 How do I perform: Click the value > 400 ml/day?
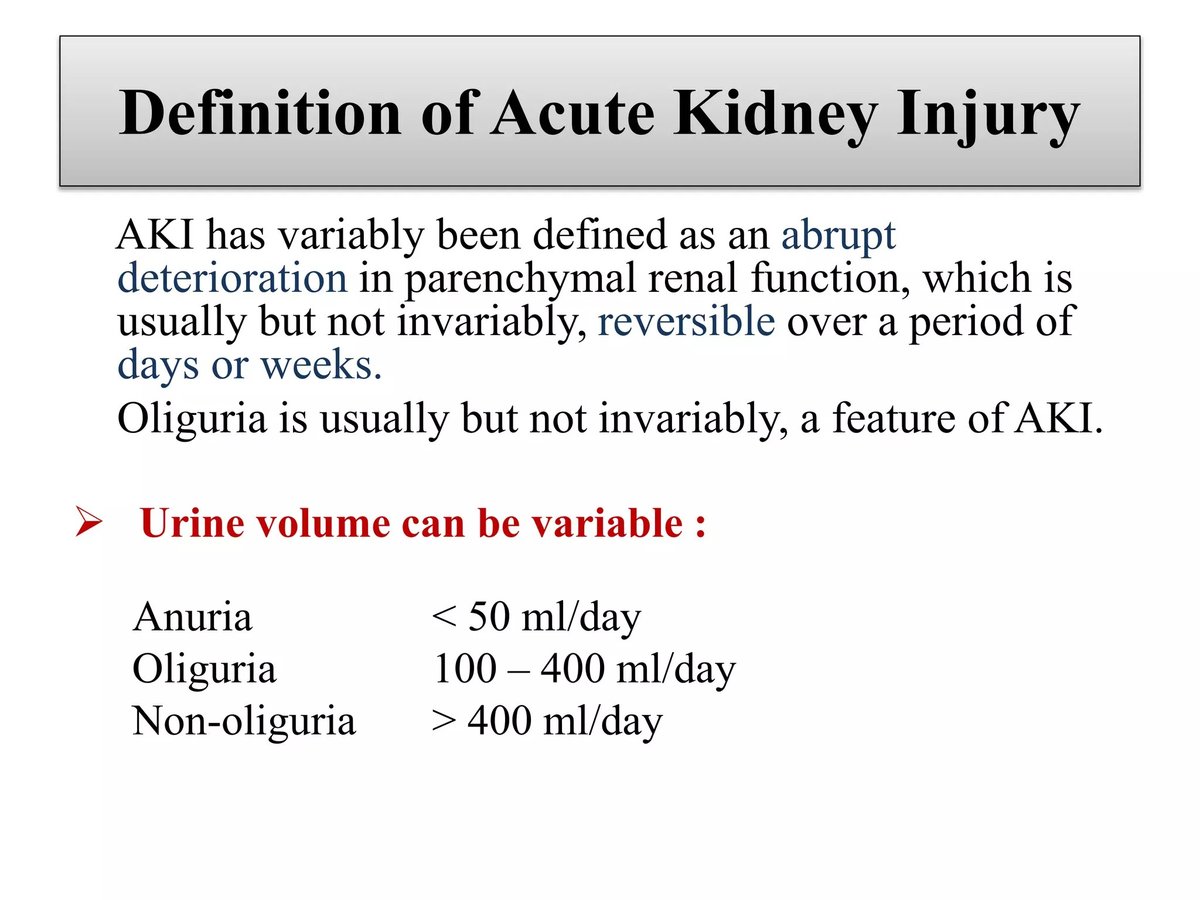pyautogui.click(x=547, y=720)
